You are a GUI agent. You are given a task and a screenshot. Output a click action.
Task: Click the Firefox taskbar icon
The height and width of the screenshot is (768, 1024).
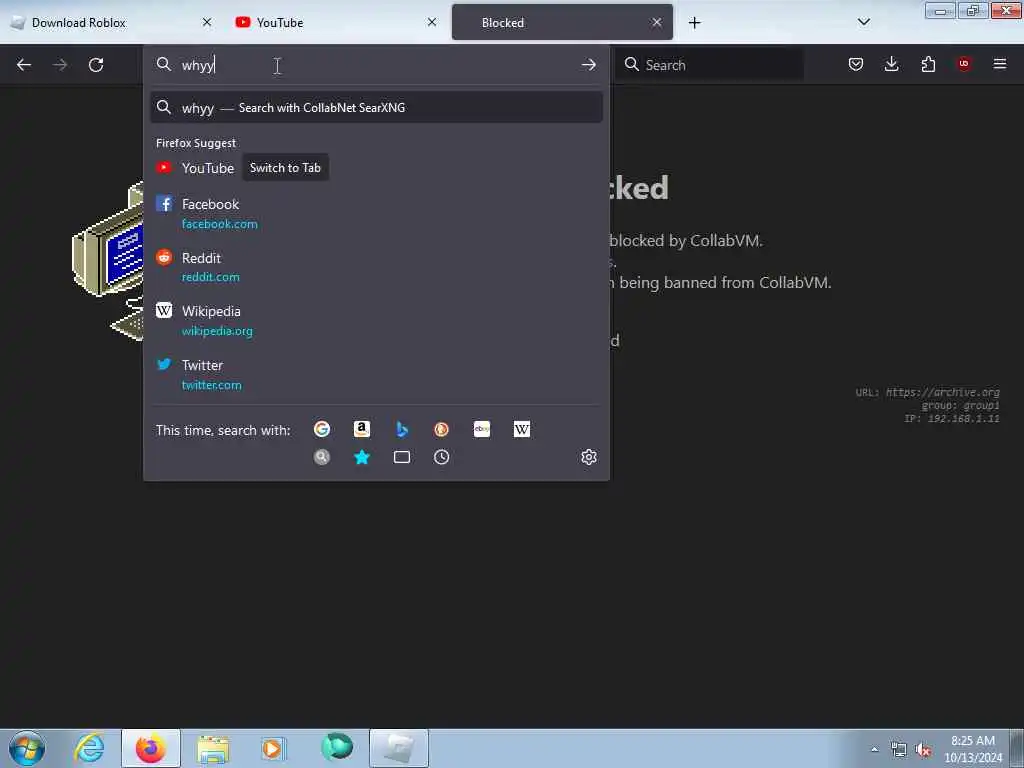[x=151, y=748]
